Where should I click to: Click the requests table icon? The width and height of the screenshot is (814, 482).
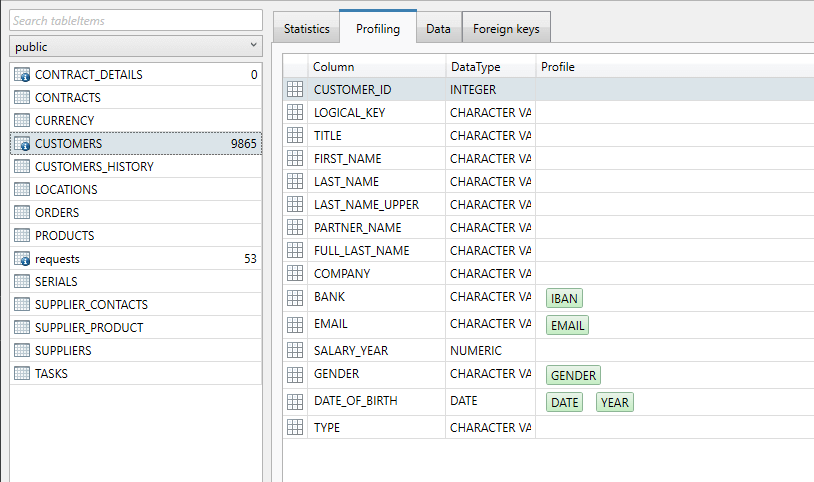click(22, 259)
